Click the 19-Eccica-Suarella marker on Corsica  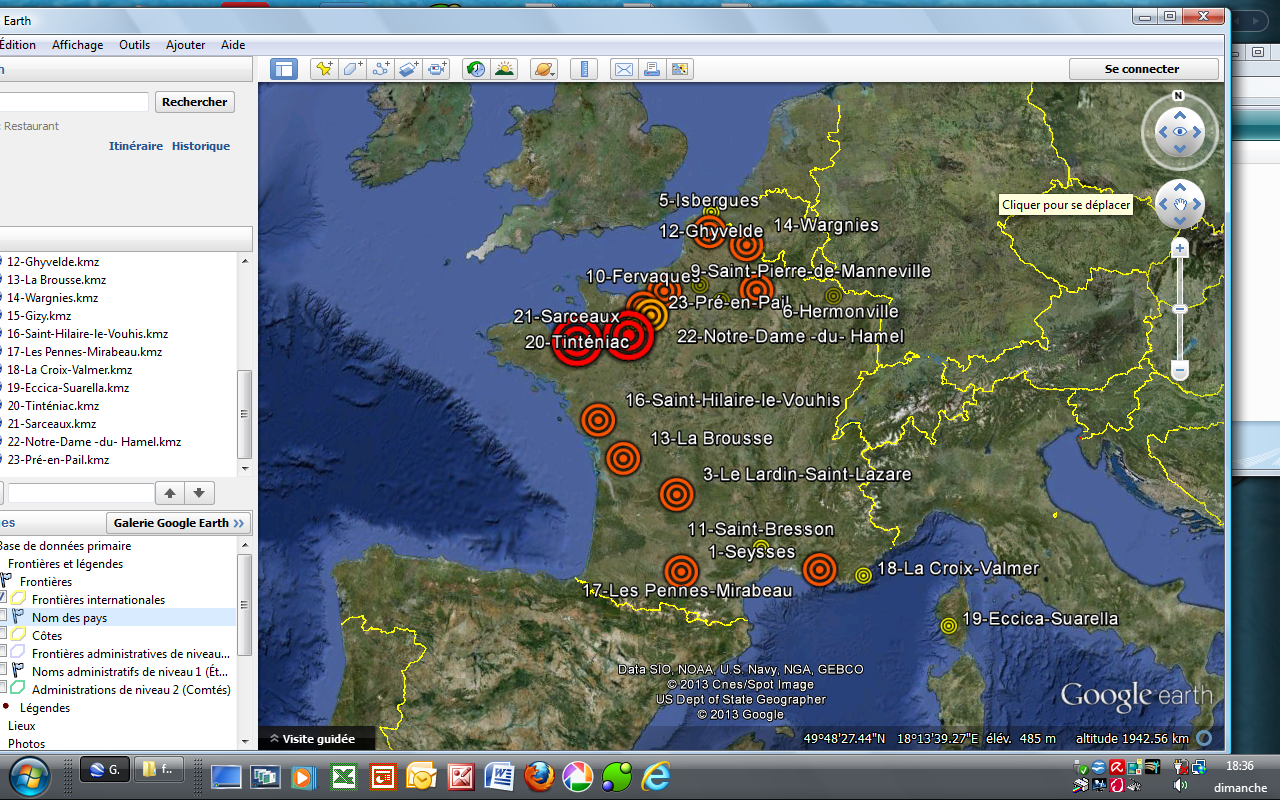pyautogui.click(x=948, y=626)
